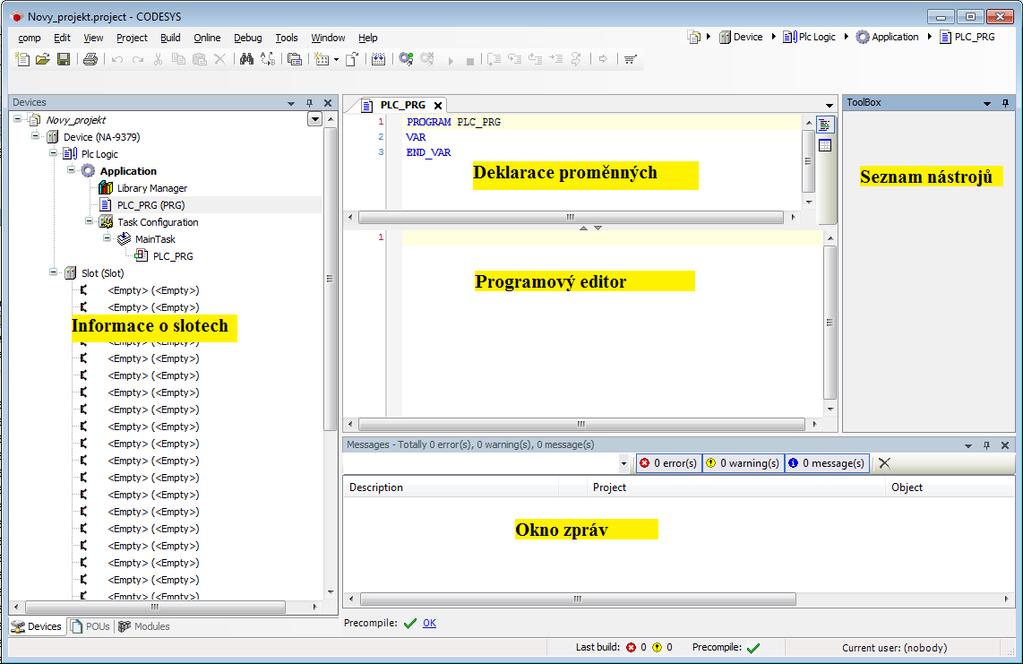Open the message category dropdown
The width and height of the screenshot is (1023, 664).
624,464
